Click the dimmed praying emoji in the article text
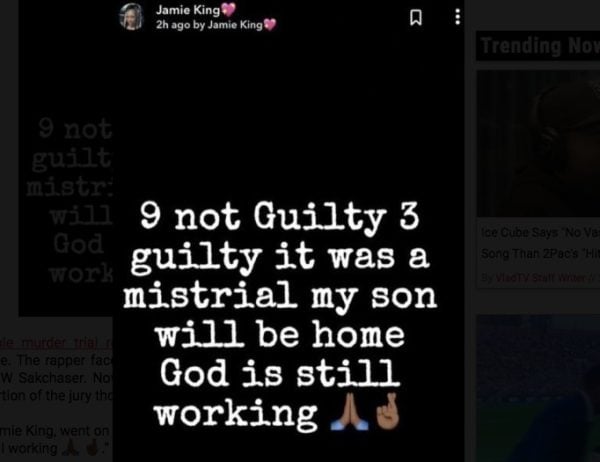Image resolution: width=600 pixels, height=462 pixels. 70,447
